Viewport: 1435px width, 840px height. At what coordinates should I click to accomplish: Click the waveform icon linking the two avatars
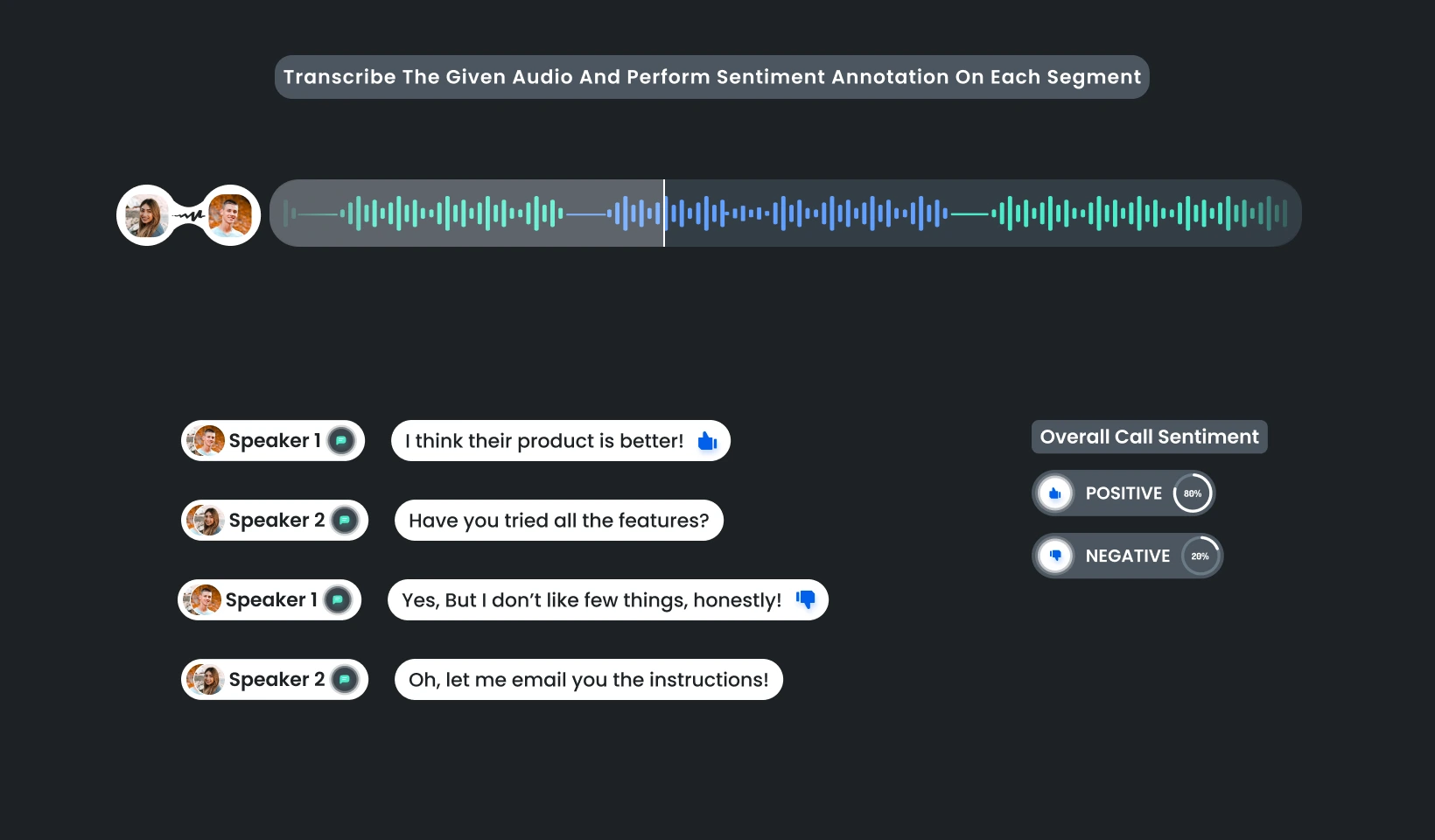coord(188,215)
